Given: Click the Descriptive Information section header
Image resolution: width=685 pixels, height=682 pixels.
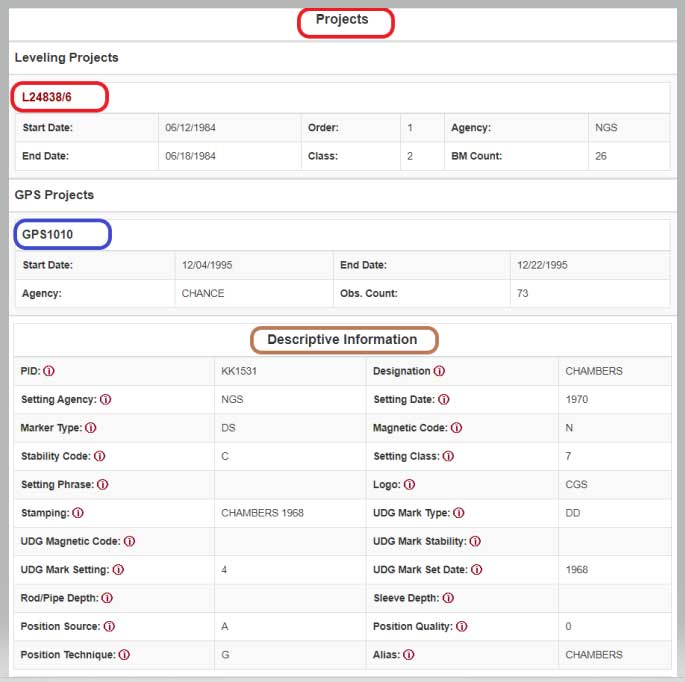Looking at the screenshot, I should pyautogui.click(x=342, y=340).
